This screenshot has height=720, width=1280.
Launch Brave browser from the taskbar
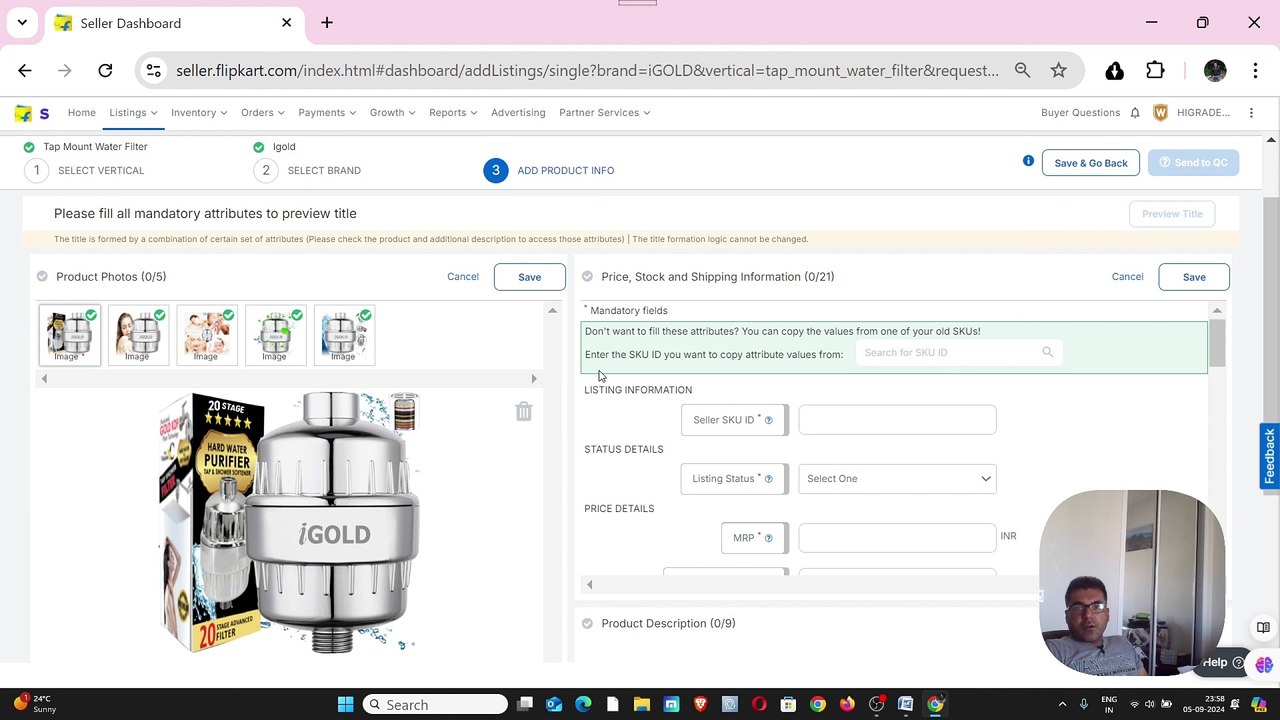[700, 704]
